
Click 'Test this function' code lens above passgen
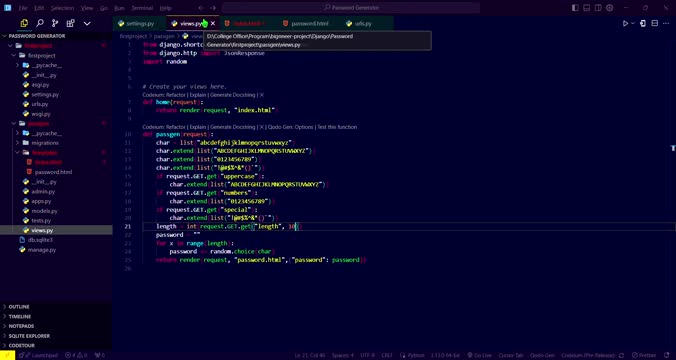[337, 127]
